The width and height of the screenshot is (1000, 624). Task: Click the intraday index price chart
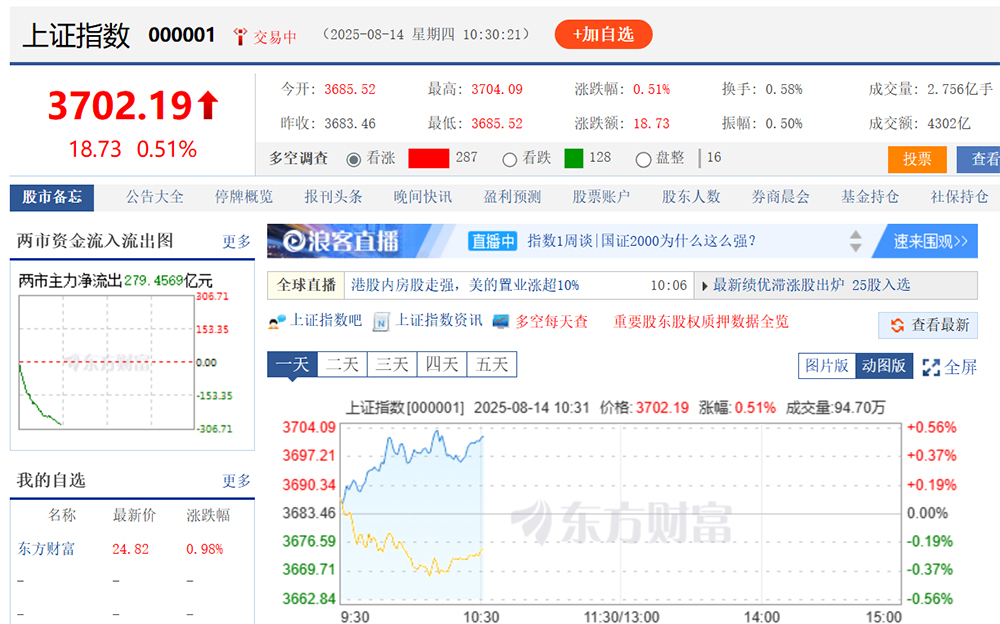pos(621,514)
